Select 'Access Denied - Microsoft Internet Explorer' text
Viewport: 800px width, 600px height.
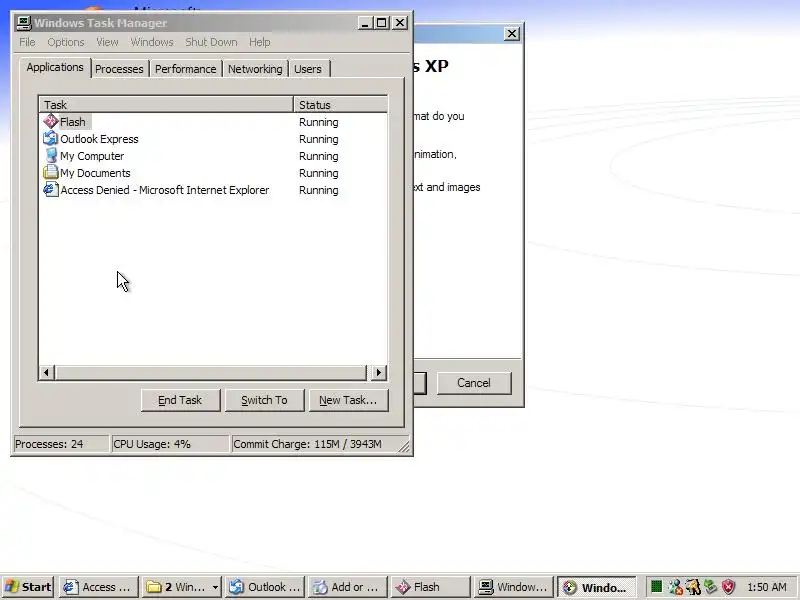pyautogui.click(x=164, y=190)
